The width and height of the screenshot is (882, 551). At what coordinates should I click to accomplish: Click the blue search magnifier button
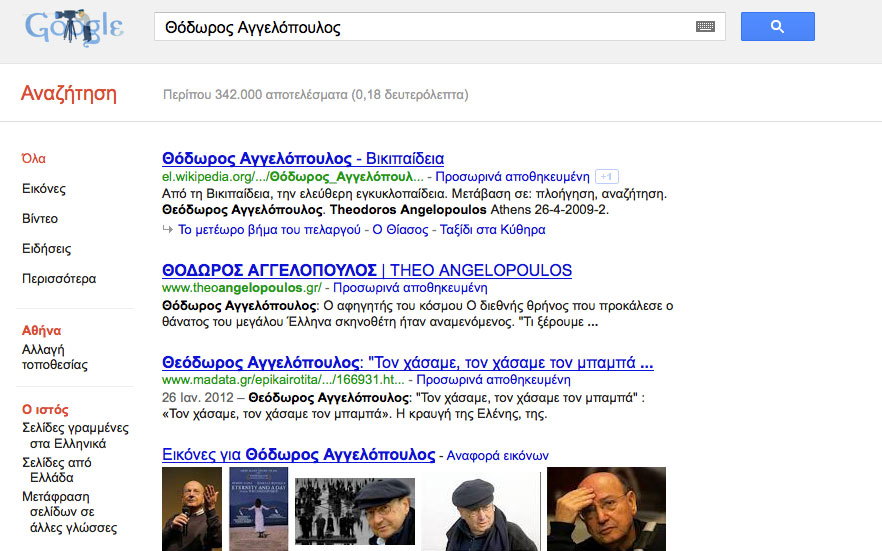[777, 26]
